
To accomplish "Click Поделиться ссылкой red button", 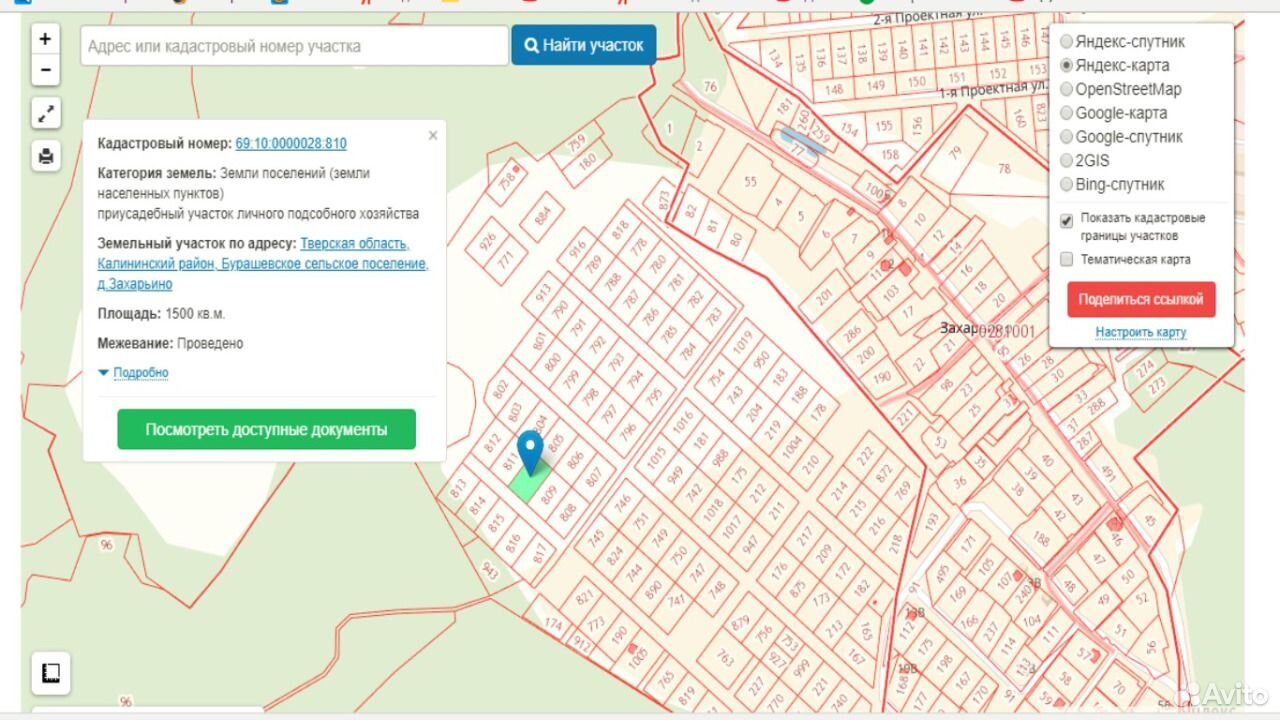I will pos(1141,299).
